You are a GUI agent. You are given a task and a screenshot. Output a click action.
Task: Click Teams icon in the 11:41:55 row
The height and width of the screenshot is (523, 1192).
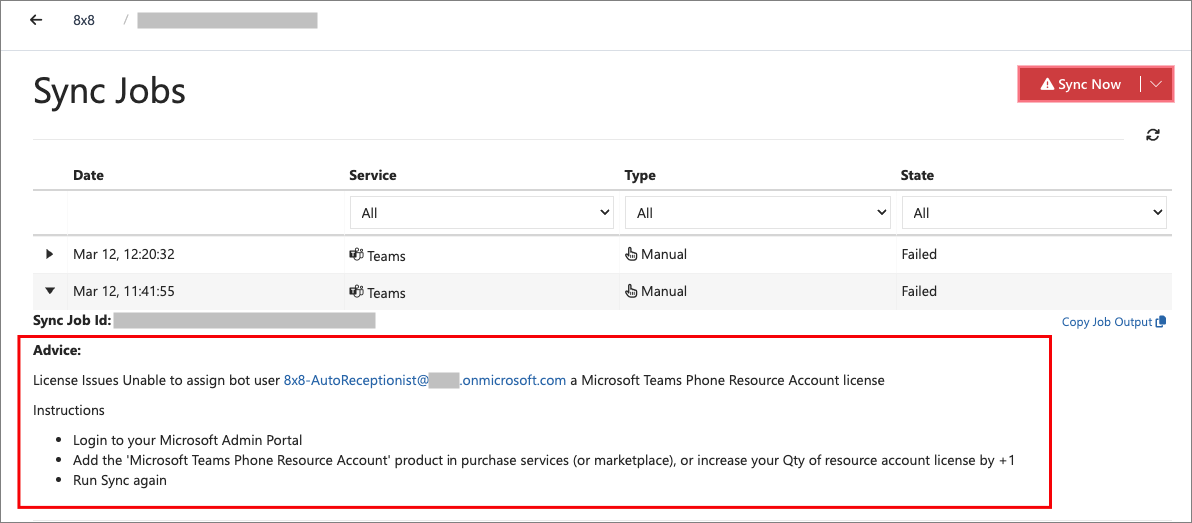356,291
